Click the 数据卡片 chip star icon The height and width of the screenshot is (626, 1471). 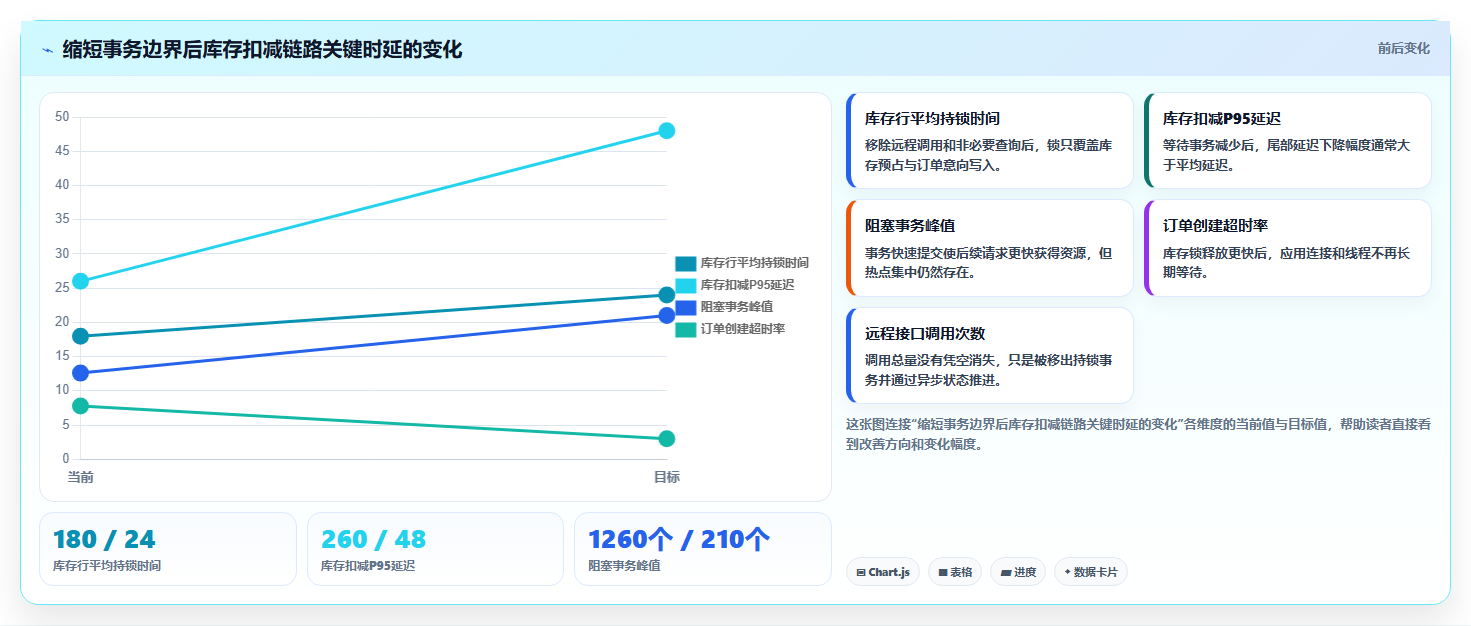[1067, 572]
